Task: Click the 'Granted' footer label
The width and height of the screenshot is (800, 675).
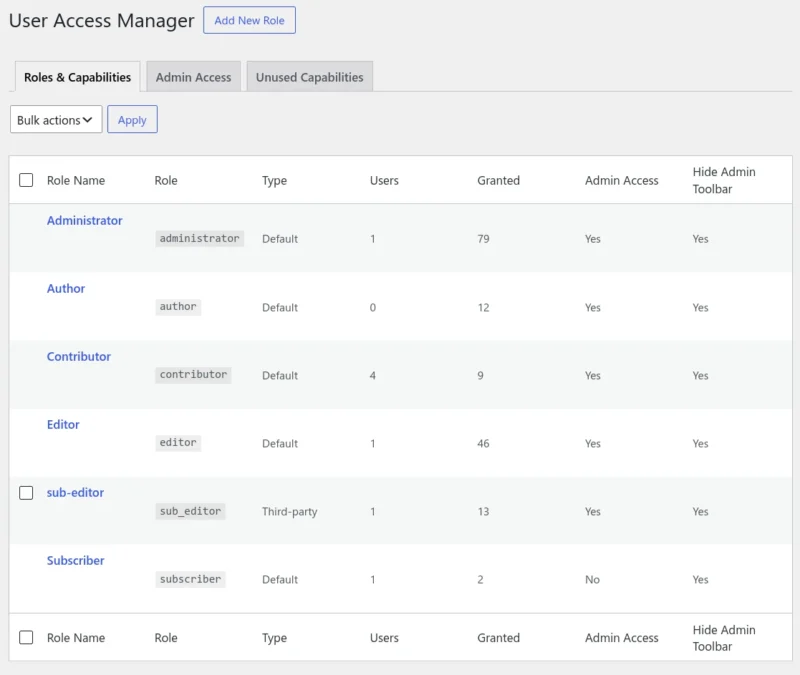Action: 498,638
